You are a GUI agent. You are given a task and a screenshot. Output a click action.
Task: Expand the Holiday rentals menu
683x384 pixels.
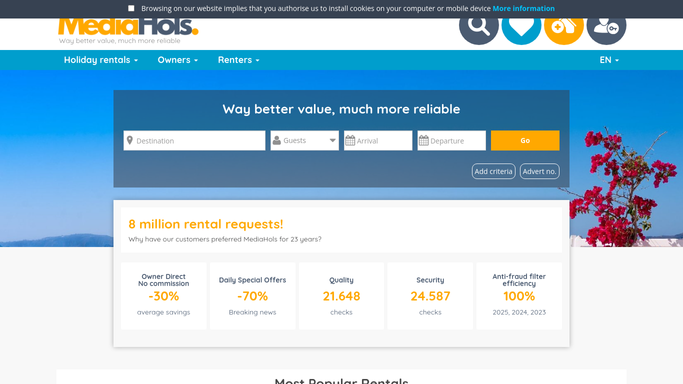(101, 60)
